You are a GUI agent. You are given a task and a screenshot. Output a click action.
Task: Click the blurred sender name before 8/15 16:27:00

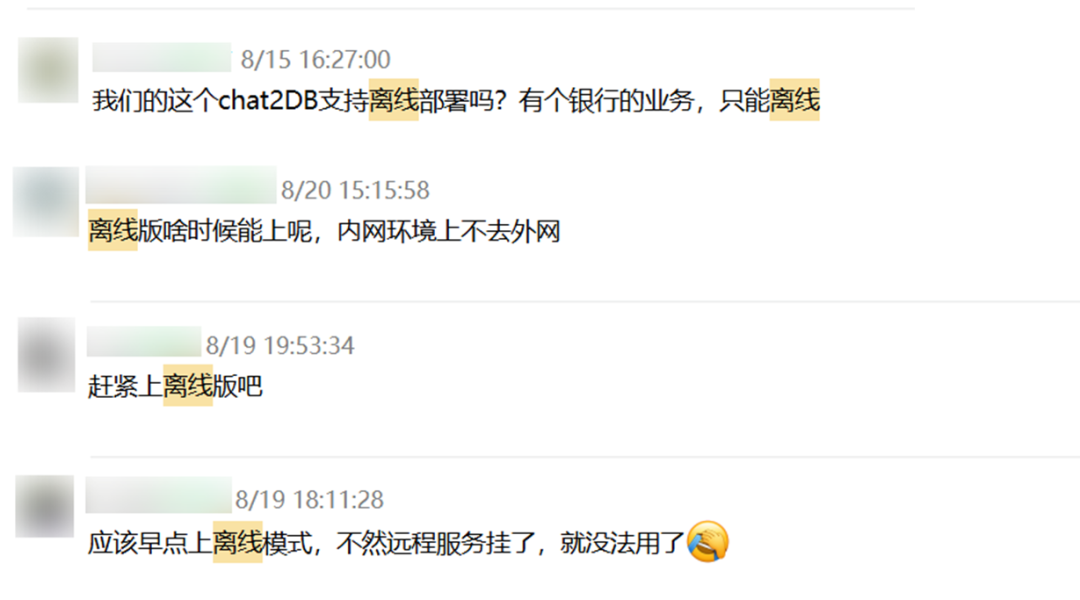tap(162, 58)
